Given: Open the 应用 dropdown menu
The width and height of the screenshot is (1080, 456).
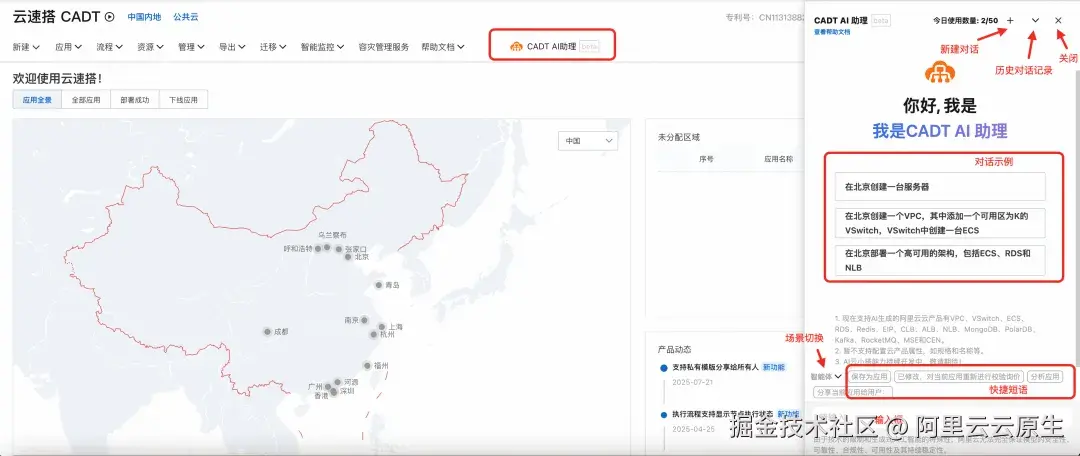Looking at the screenshot, I should (69, 47).
